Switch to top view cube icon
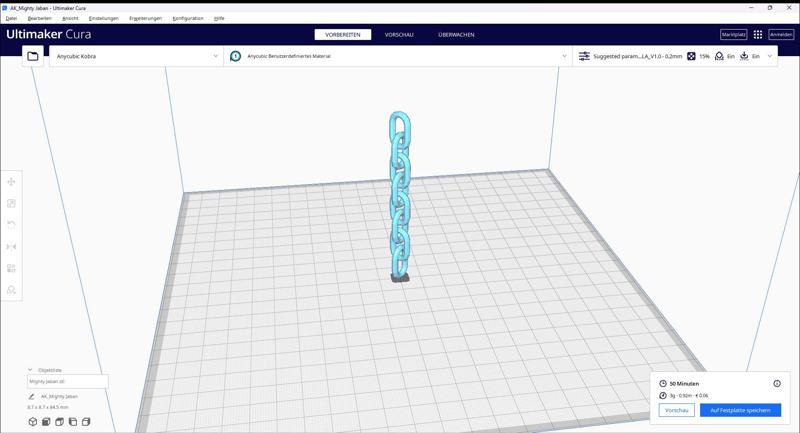This screenshot has height=433, width=800. coord(59,422)
